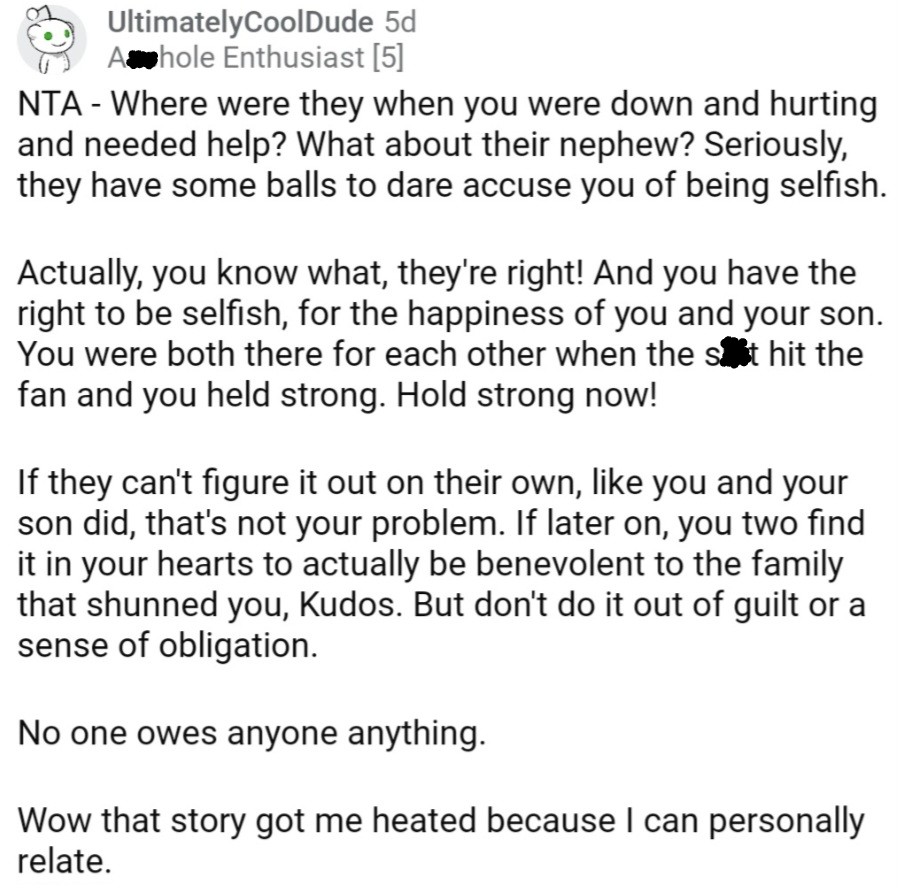This screenshot has width=903, height=888.
Task: Click the sentence 'Hold strong now!'
Action: 529,397
